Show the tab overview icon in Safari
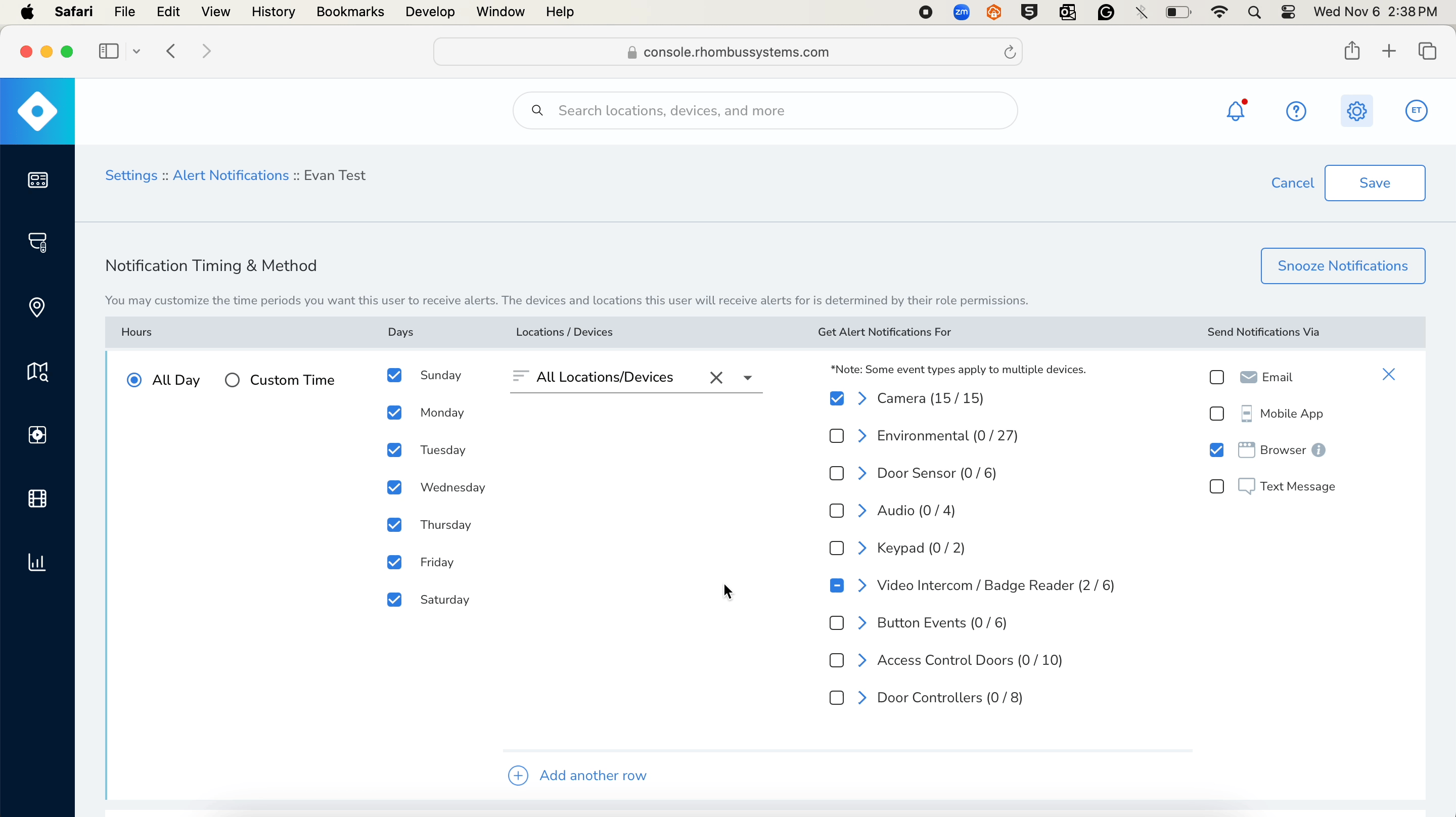 [1428, 51]
